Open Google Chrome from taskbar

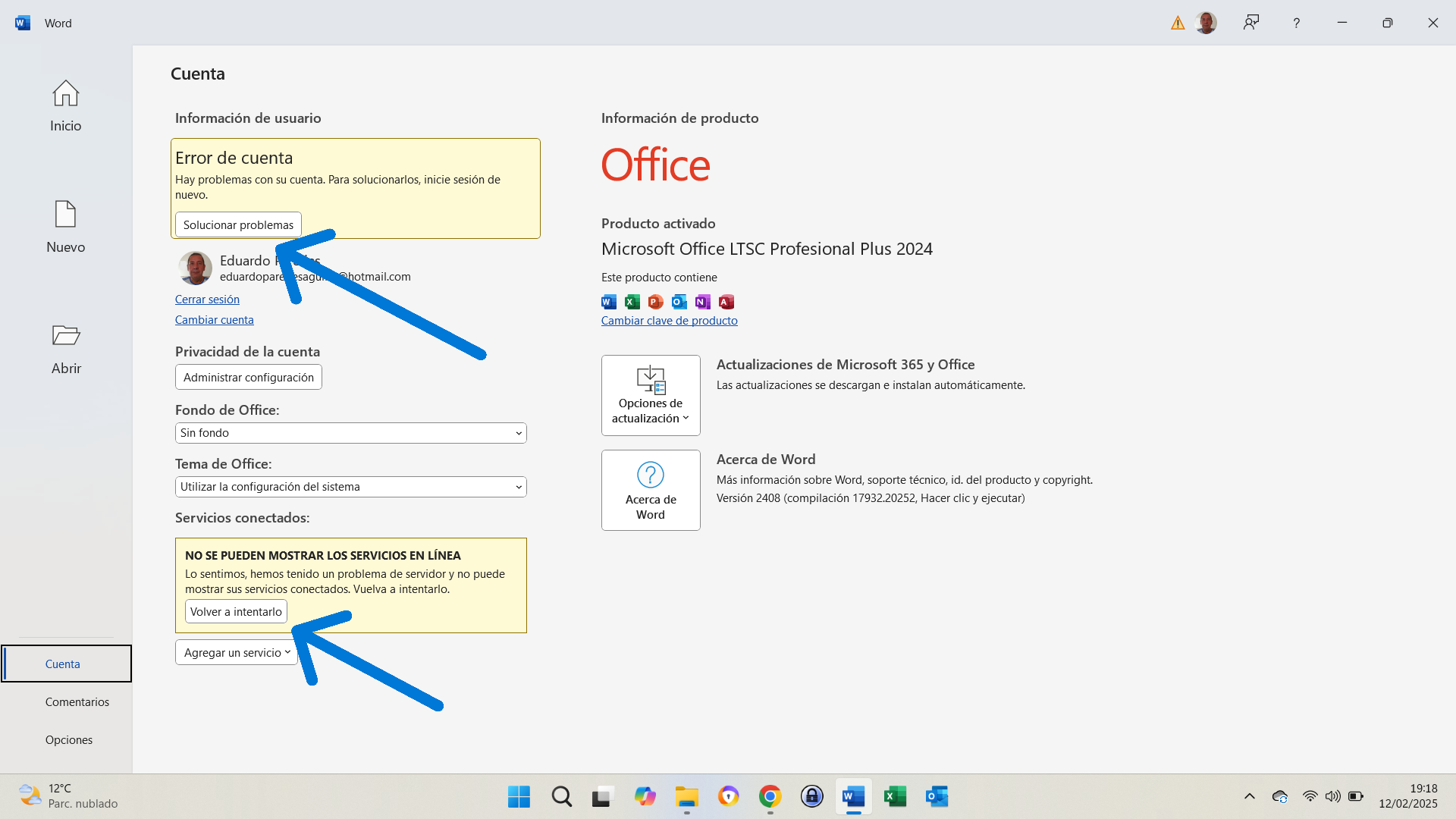(770, 796)
